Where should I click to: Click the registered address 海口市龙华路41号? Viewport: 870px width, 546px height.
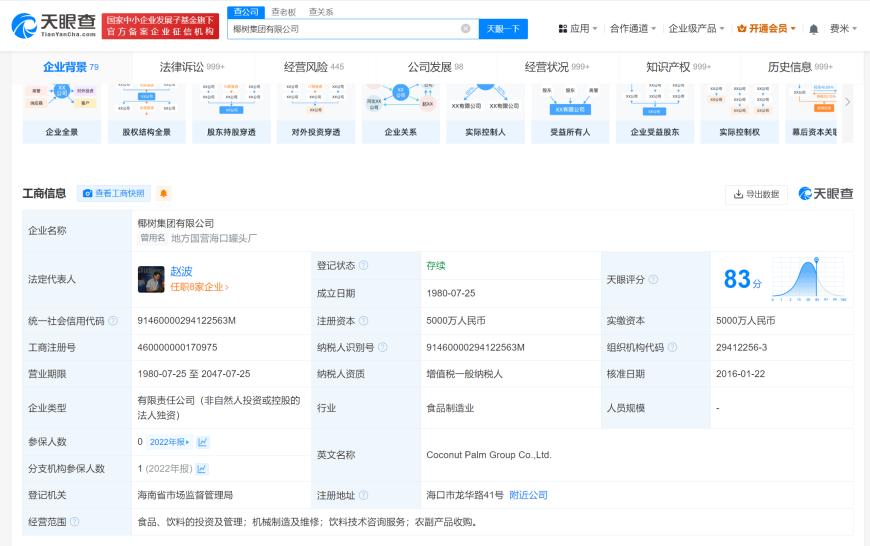[464, 495]
